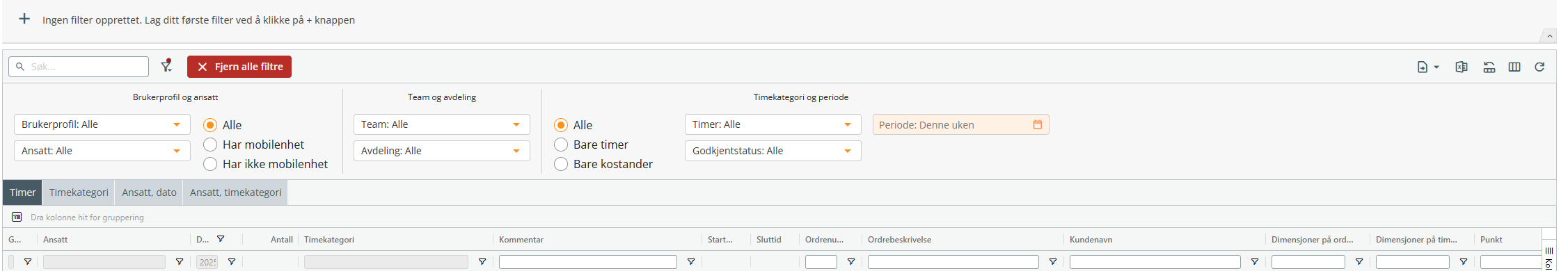Expand the Godkjentstatus: Alle dropdown
Image resolution: width=1568 pixels, height=271 pixels.
[773, 151]
